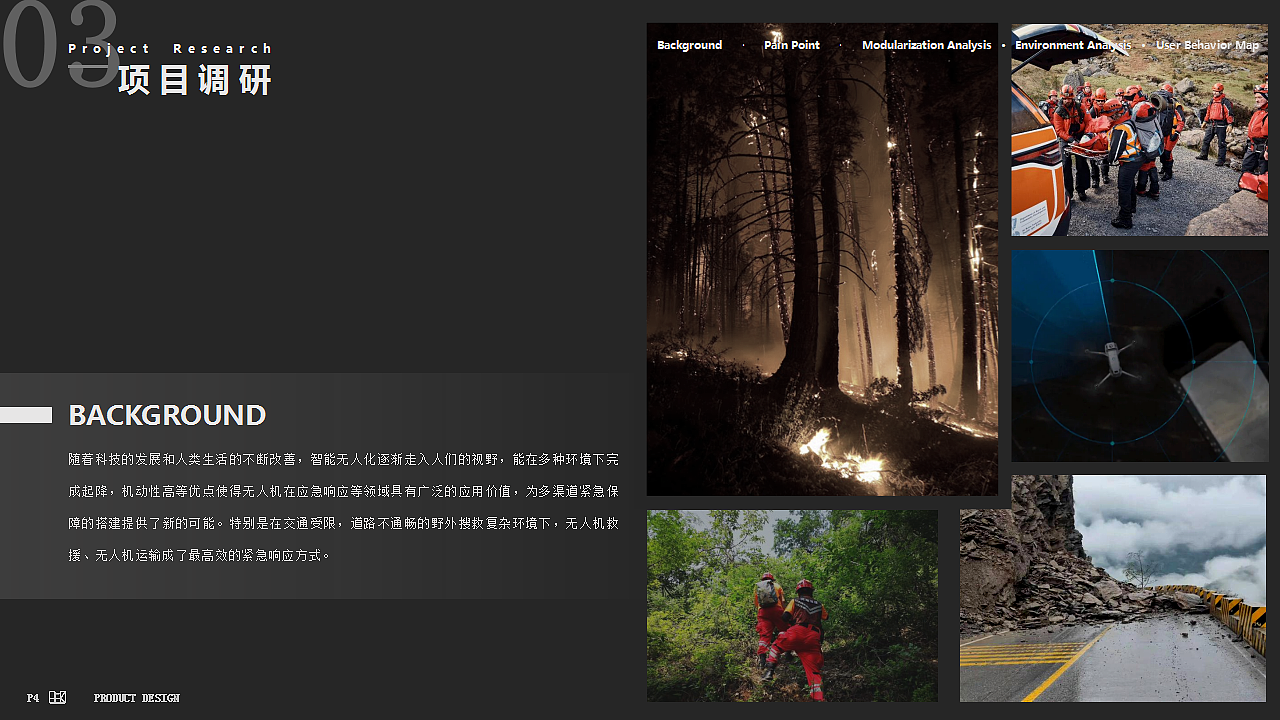The height and width of the screenshot is (720, 1280).
Task: Click the Project Research subtitle
Action: (x=170, y=48)
